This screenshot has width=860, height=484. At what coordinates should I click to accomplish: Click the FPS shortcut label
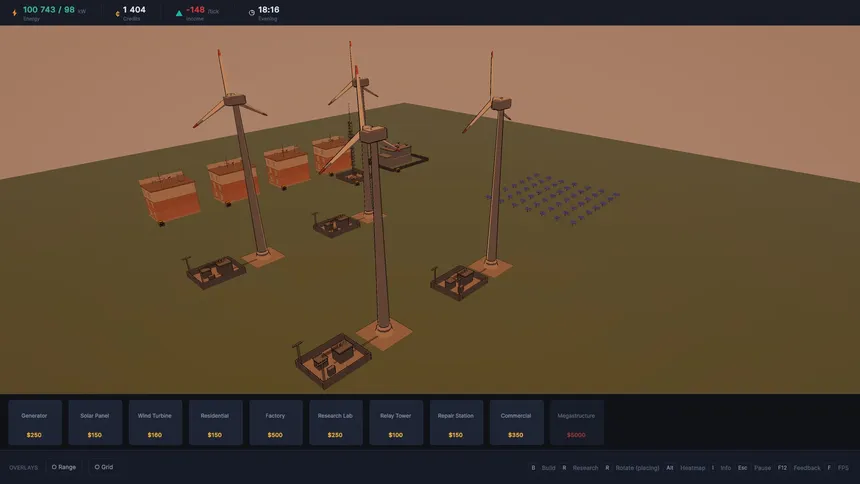pos(843,468)
